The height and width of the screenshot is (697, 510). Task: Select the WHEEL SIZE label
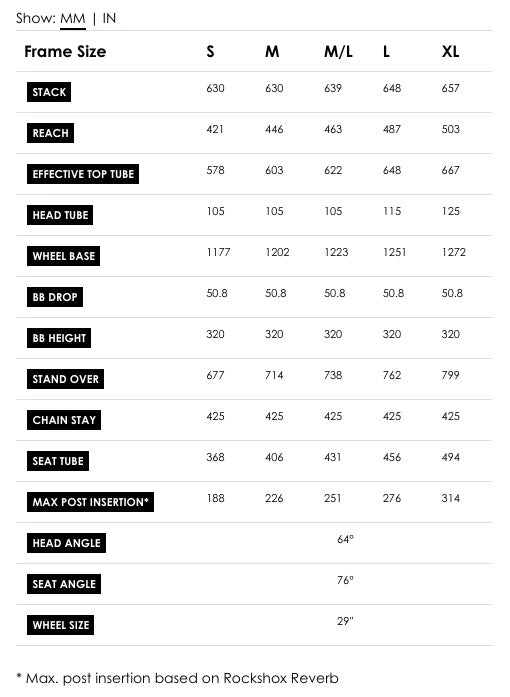click(60, 625)
